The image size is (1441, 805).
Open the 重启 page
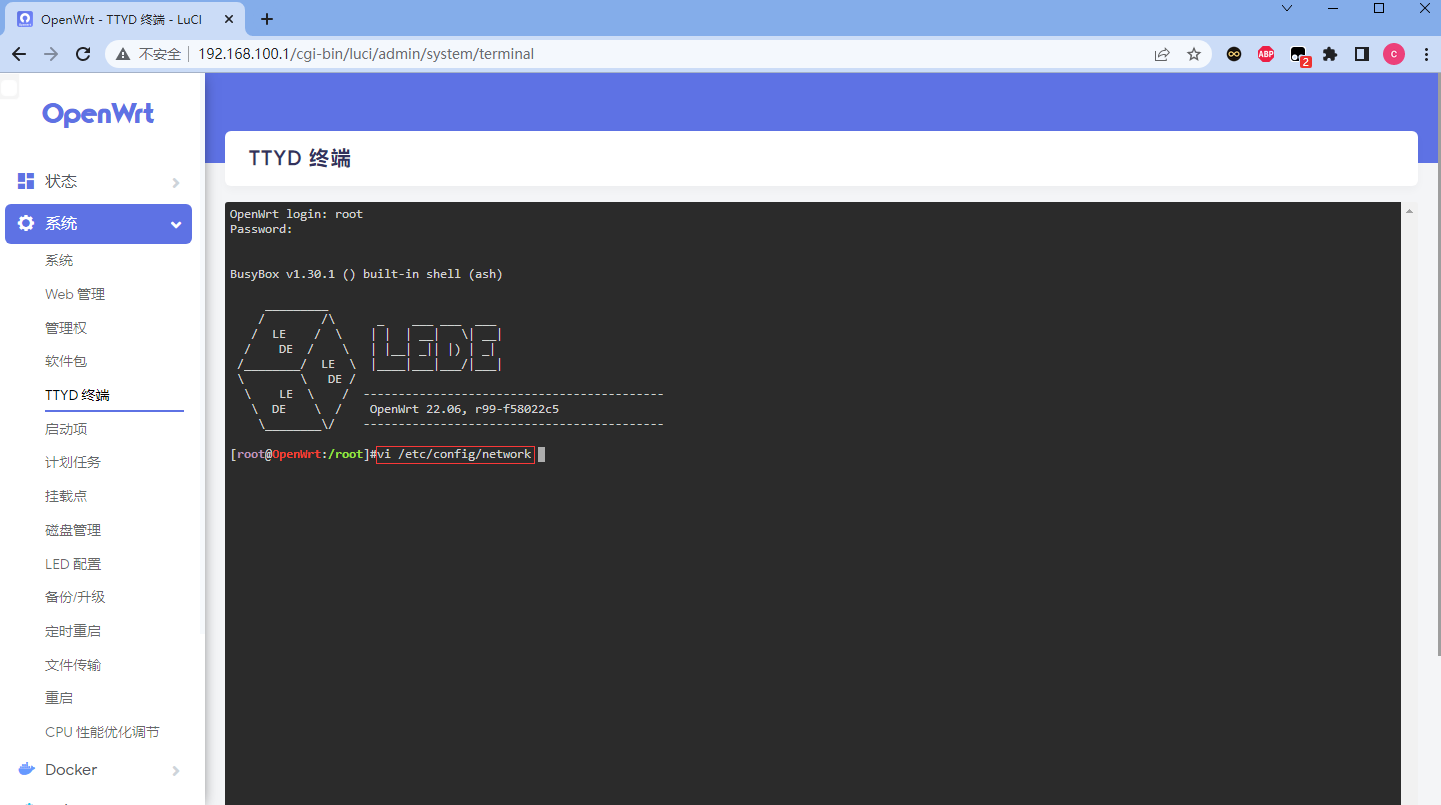(x=59, y=698)
